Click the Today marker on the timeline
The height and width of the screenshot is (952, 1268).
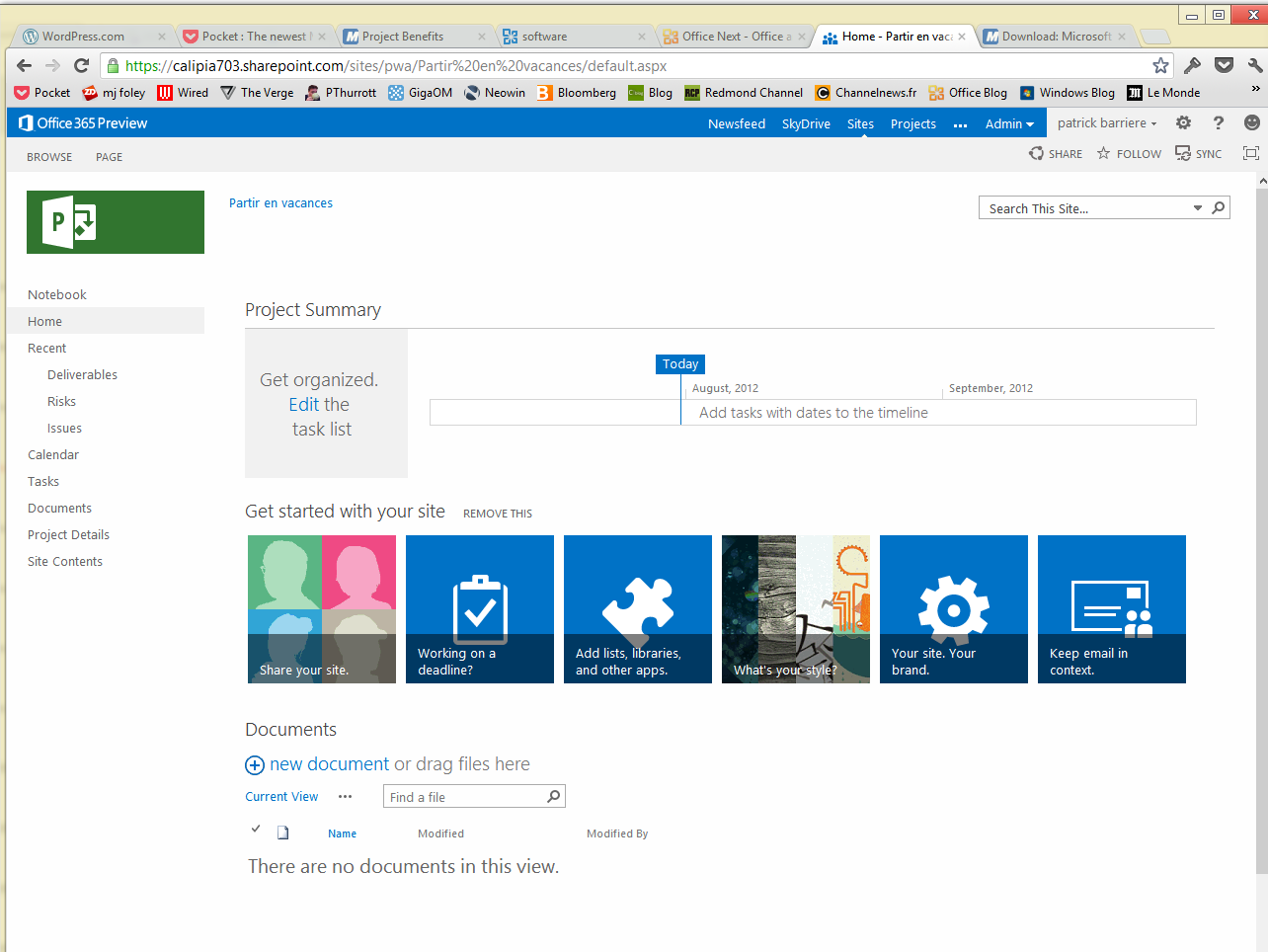coord(680,364)
